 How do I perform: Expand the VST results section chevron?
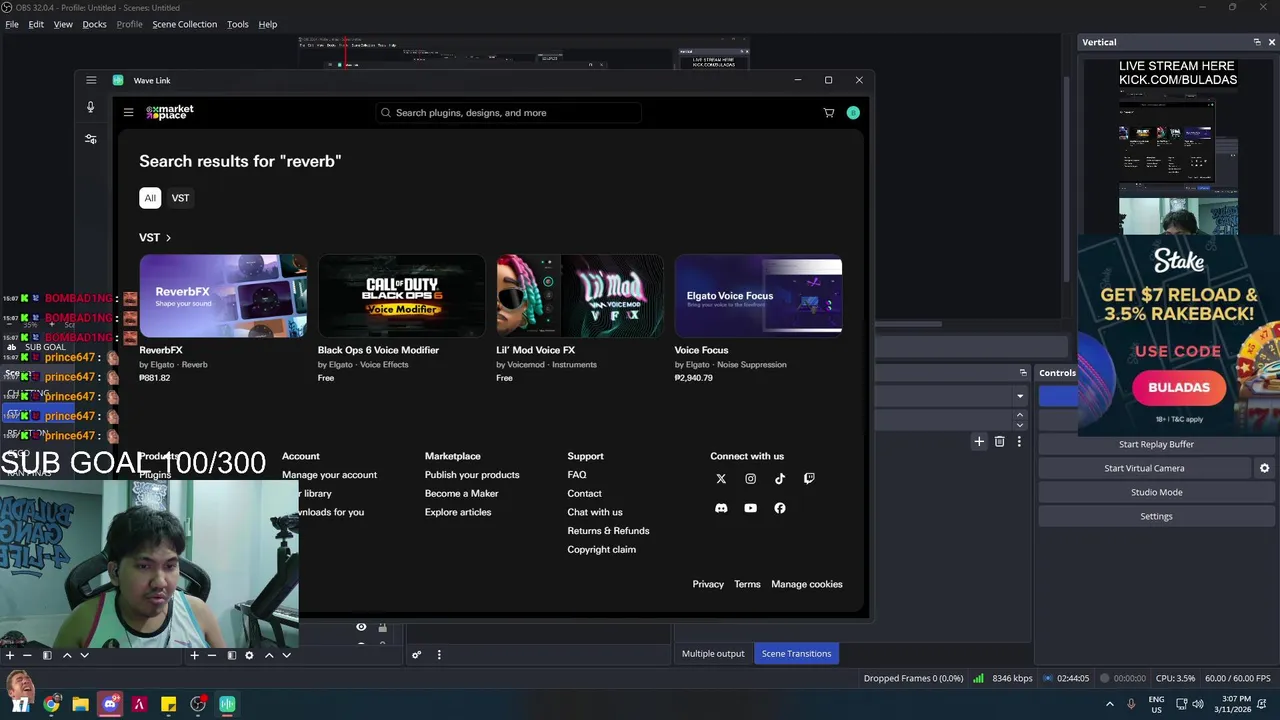click(168, 238)
